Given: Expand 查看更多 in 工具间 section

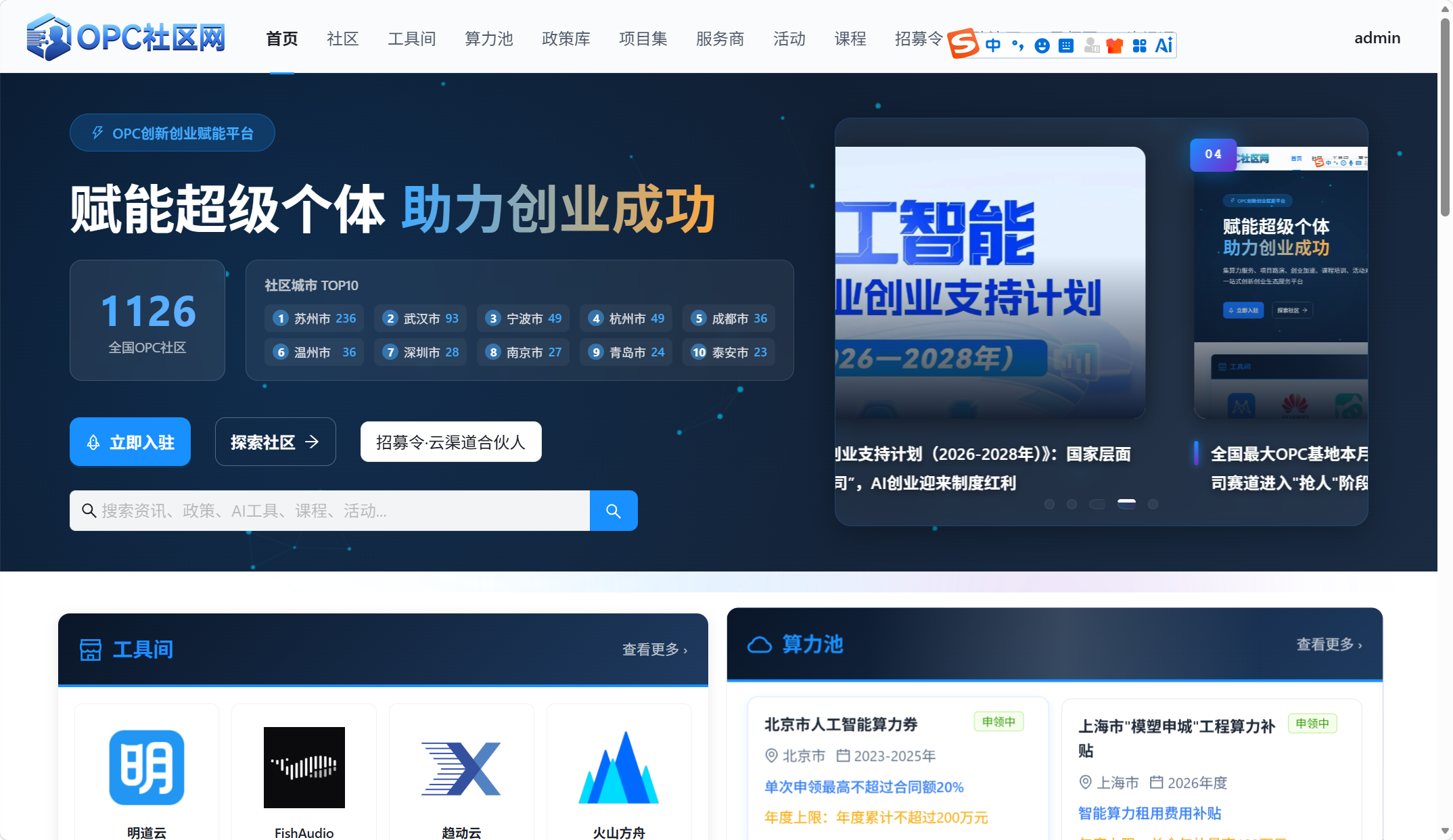Looking at the screenshot, I should pos(655,649).
